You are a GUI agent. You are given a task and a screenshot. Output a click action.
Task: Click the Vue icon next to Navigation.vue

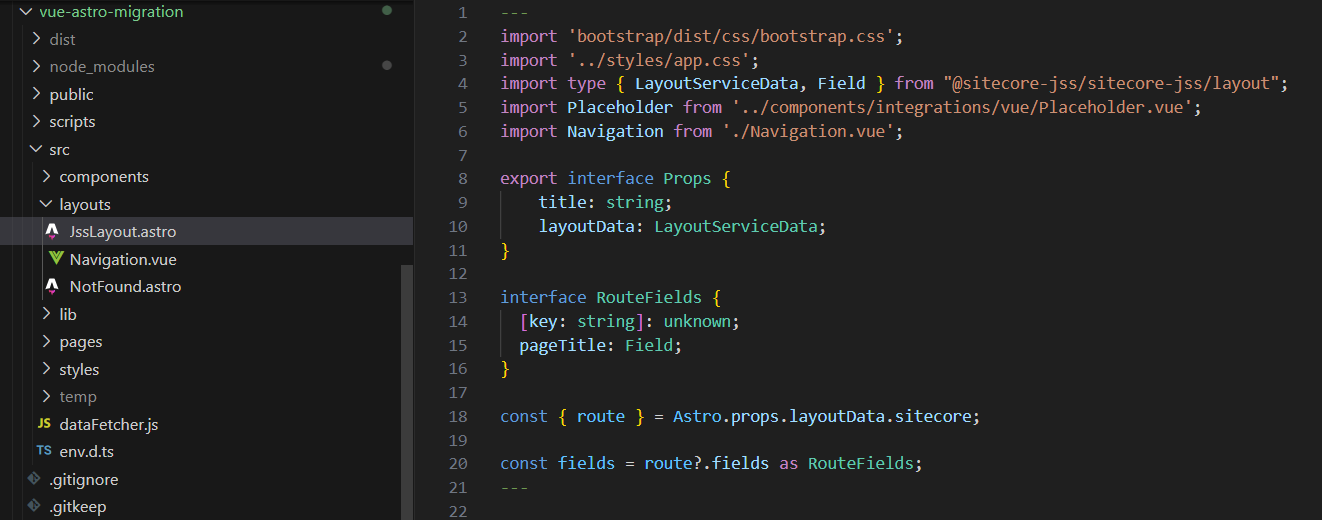[x=56, y=259]
